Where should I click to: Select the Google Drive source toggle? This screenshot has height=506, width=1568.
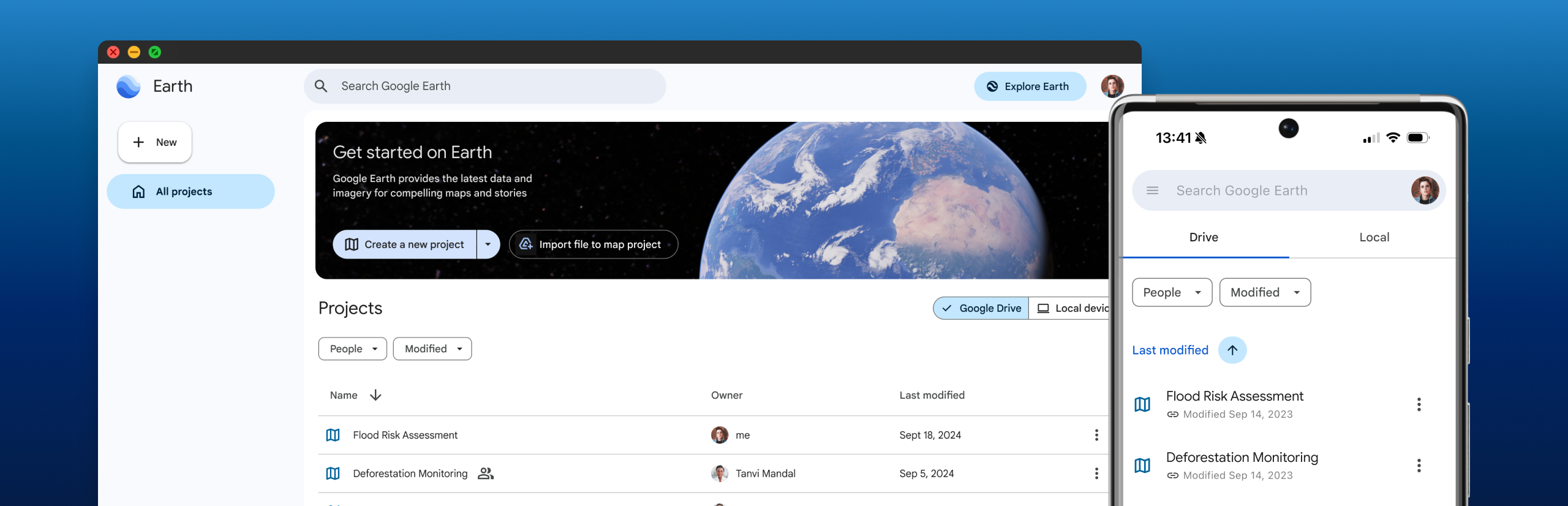point(981,309)
